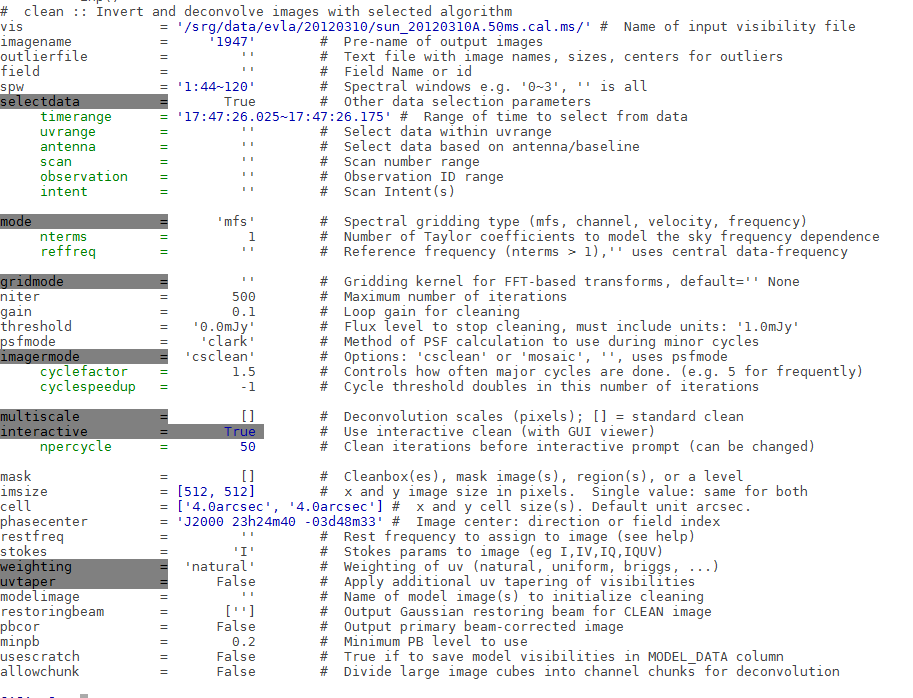
Task: Click the niter value 500
Action: point(244,297)
